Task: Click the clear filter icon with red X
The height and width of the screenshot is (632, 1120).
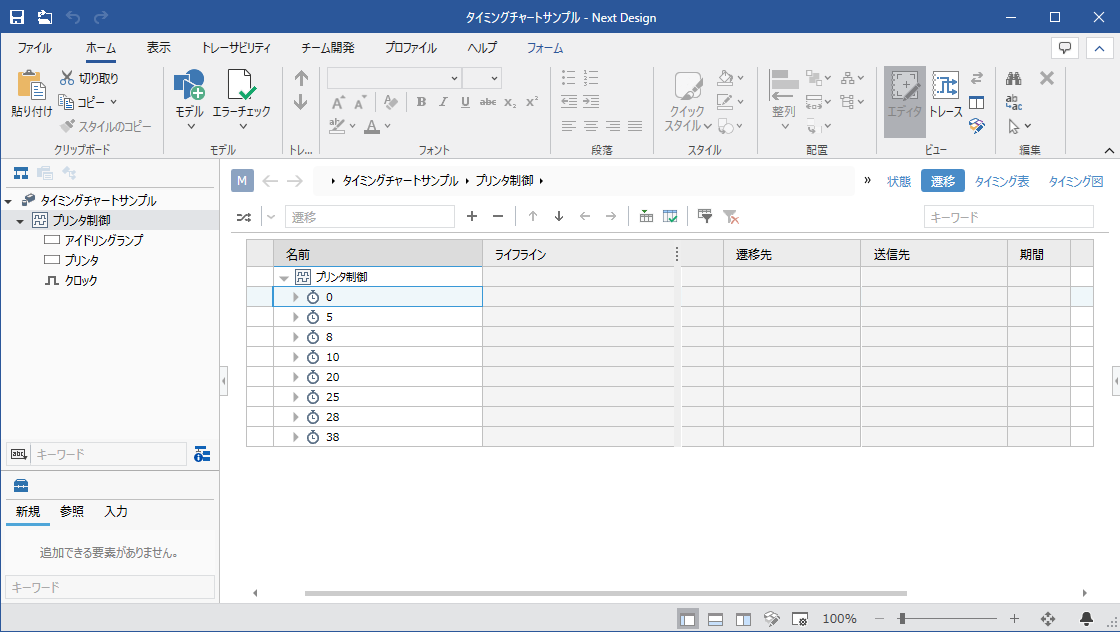Action: point(730,216)
